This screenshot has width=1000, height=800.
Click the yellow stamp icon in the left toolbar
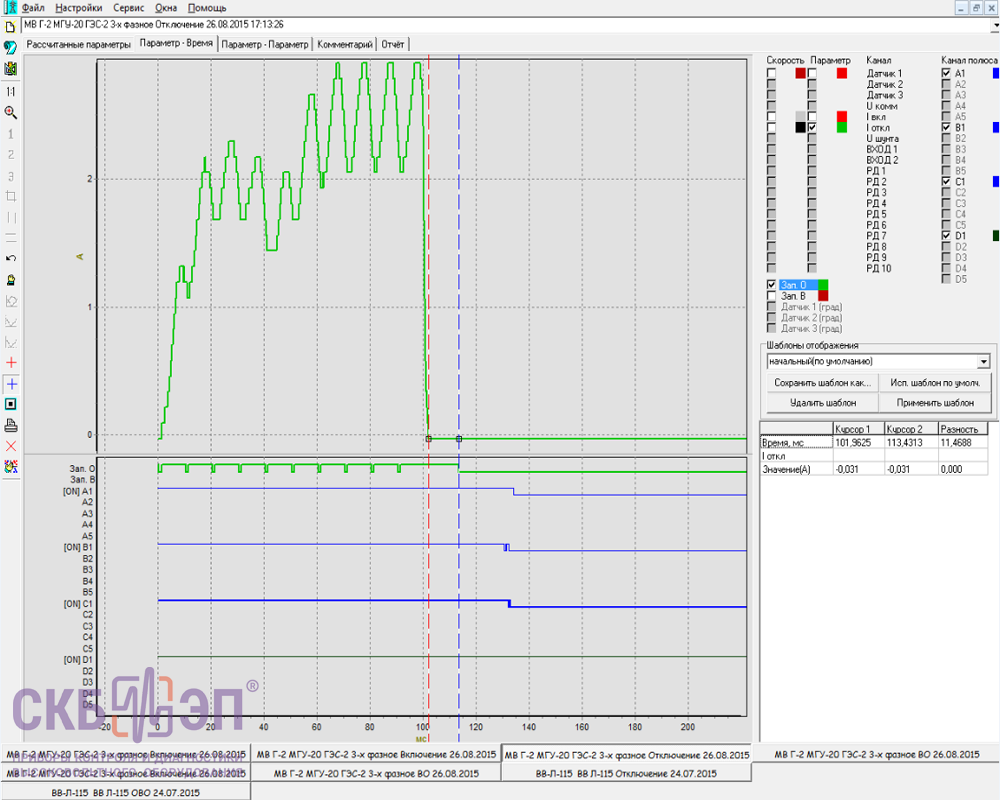(10, 280)
